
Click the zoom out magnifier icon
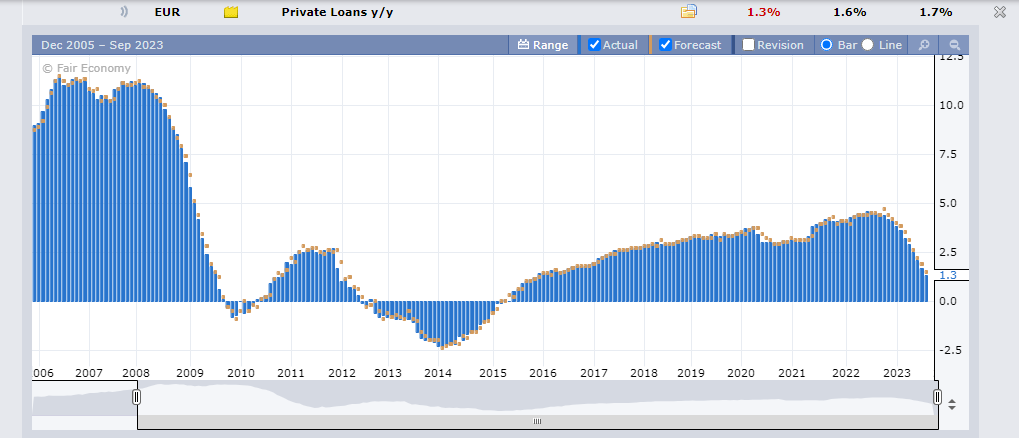pyautogui.click(x=955, y=45)
